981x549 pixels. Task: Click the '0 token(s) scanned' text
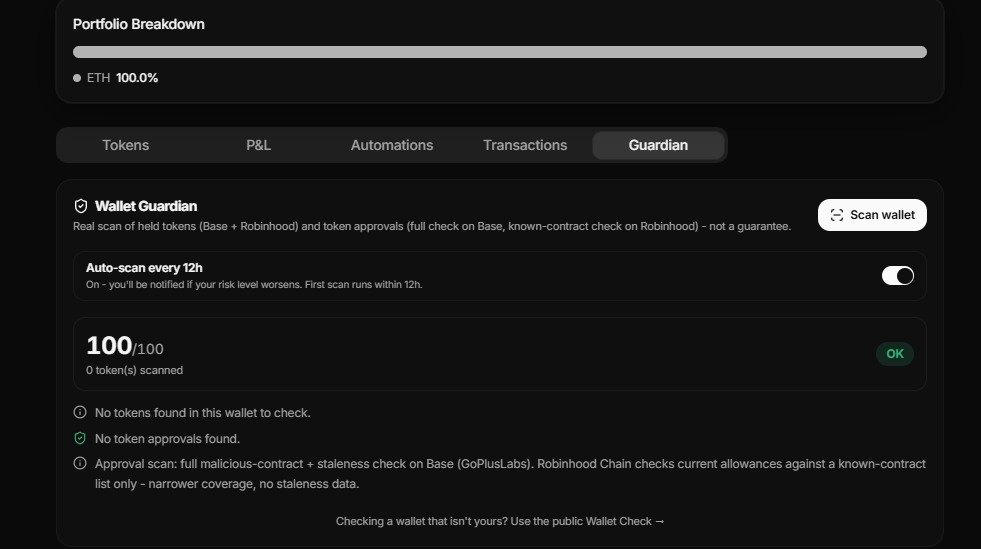click(135, 370)
